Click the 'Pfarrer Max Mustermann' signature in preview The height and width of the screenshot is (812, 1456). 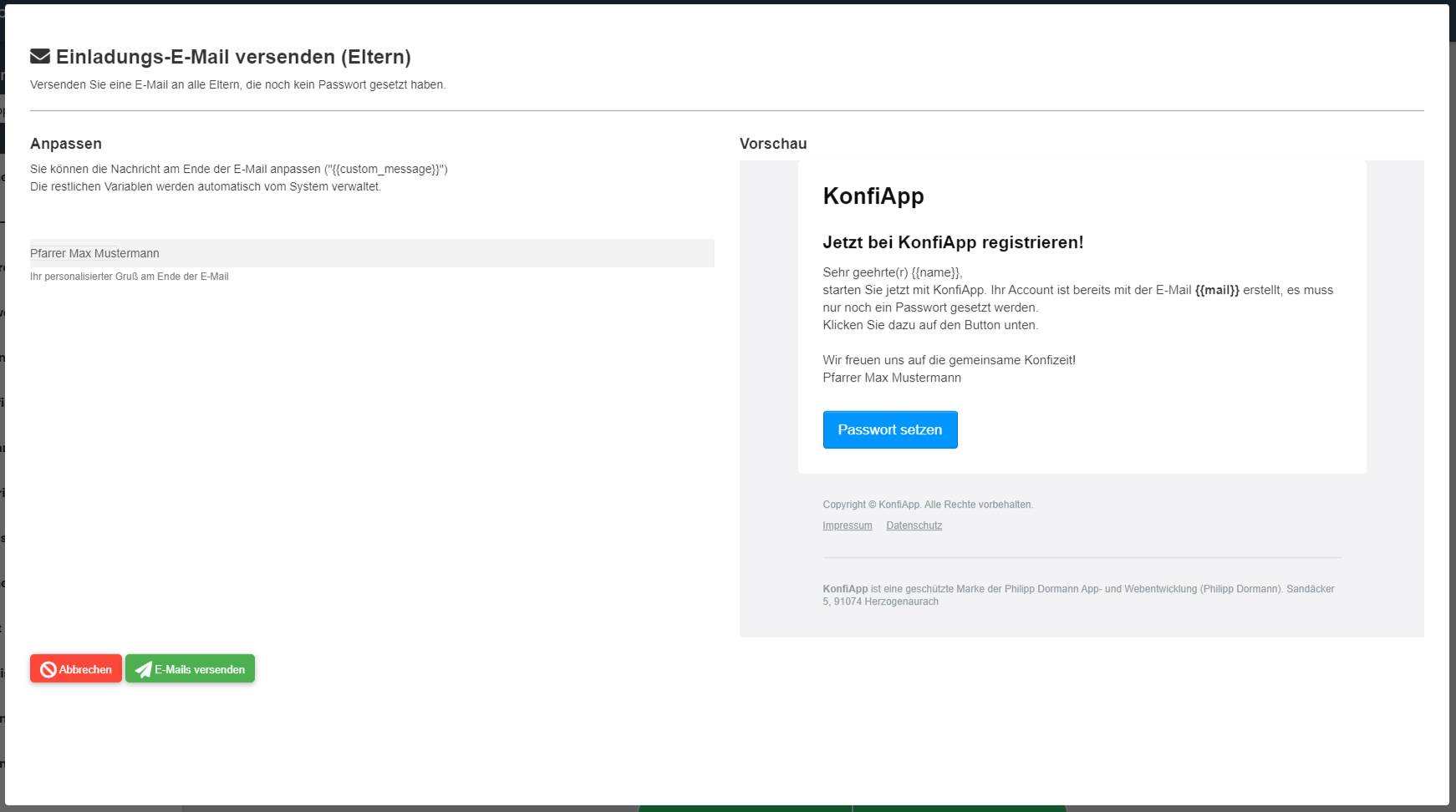(892, 378)
